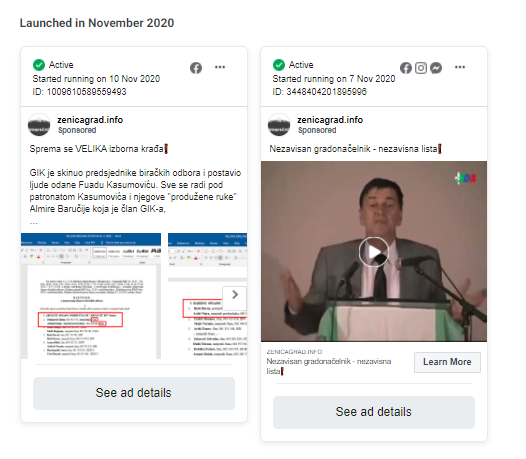Play the video in the second ad
526x459 pixels.
pos(374,252)
